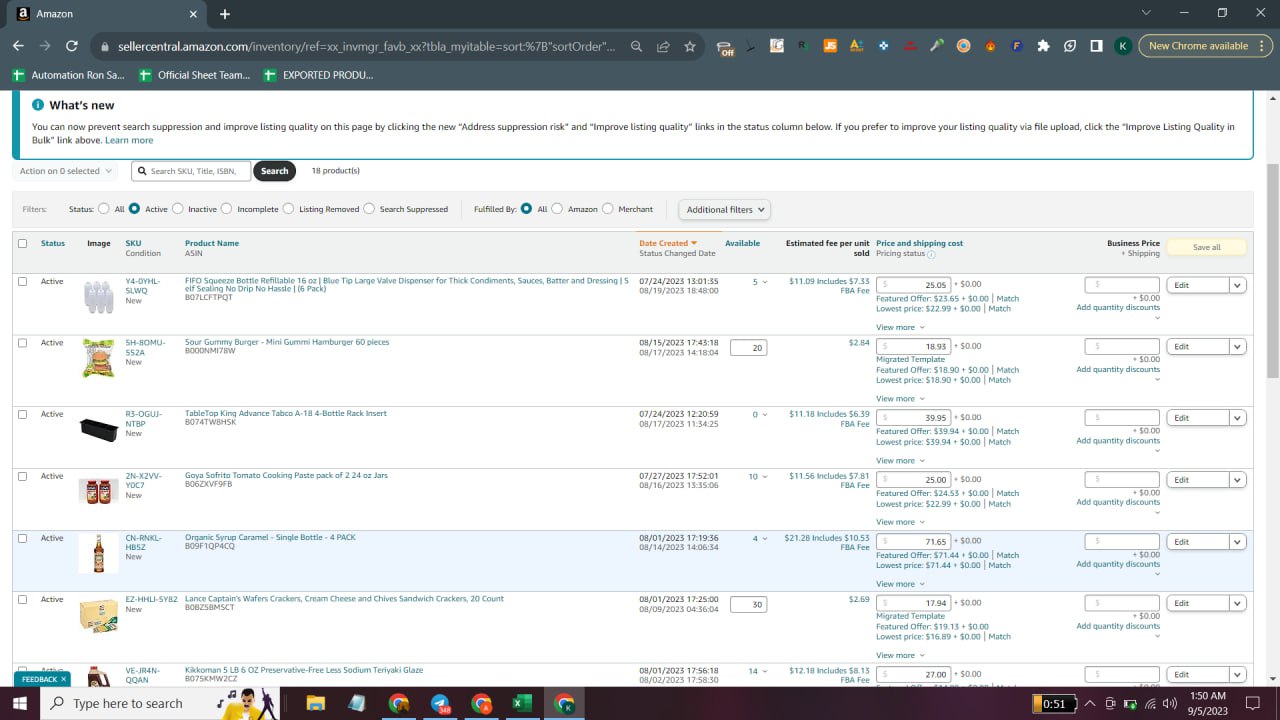This screenshot has width=1280, height=720.
Task: Open the Chrome profile avatar K
Action: (1123, 46)
